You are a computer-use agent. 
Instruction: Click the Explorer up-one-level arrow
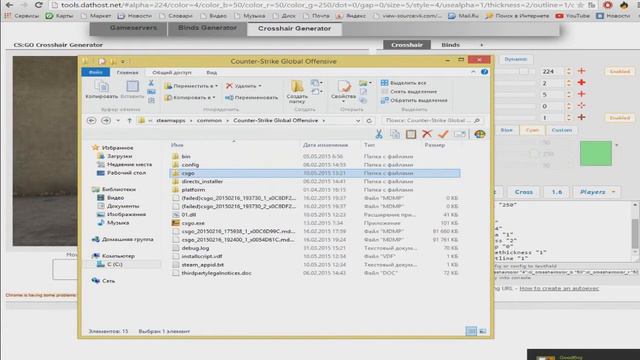click(x=129, y=121)
